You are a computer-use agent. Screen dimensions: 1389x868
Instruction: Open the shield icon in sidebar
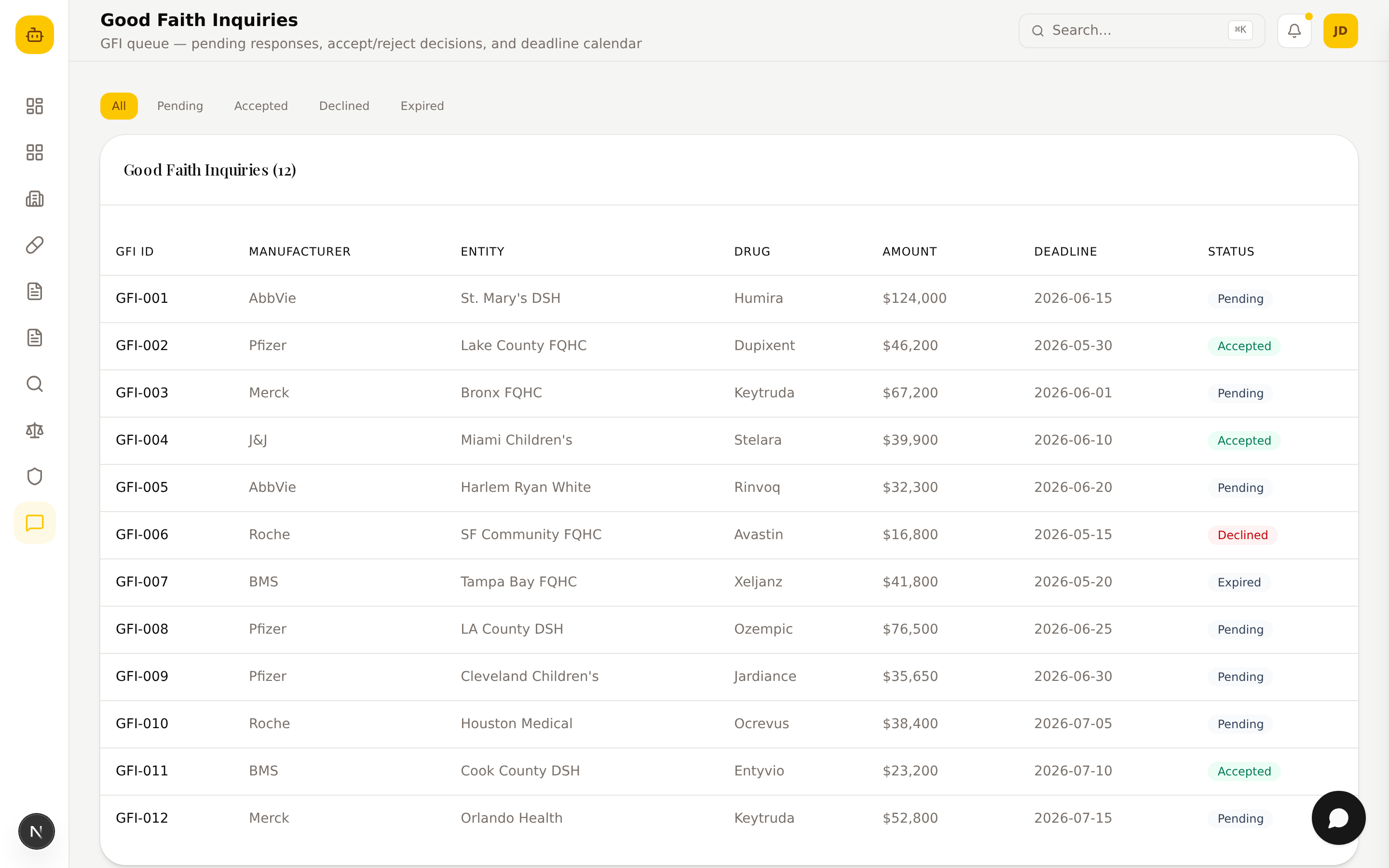[34, 476]
